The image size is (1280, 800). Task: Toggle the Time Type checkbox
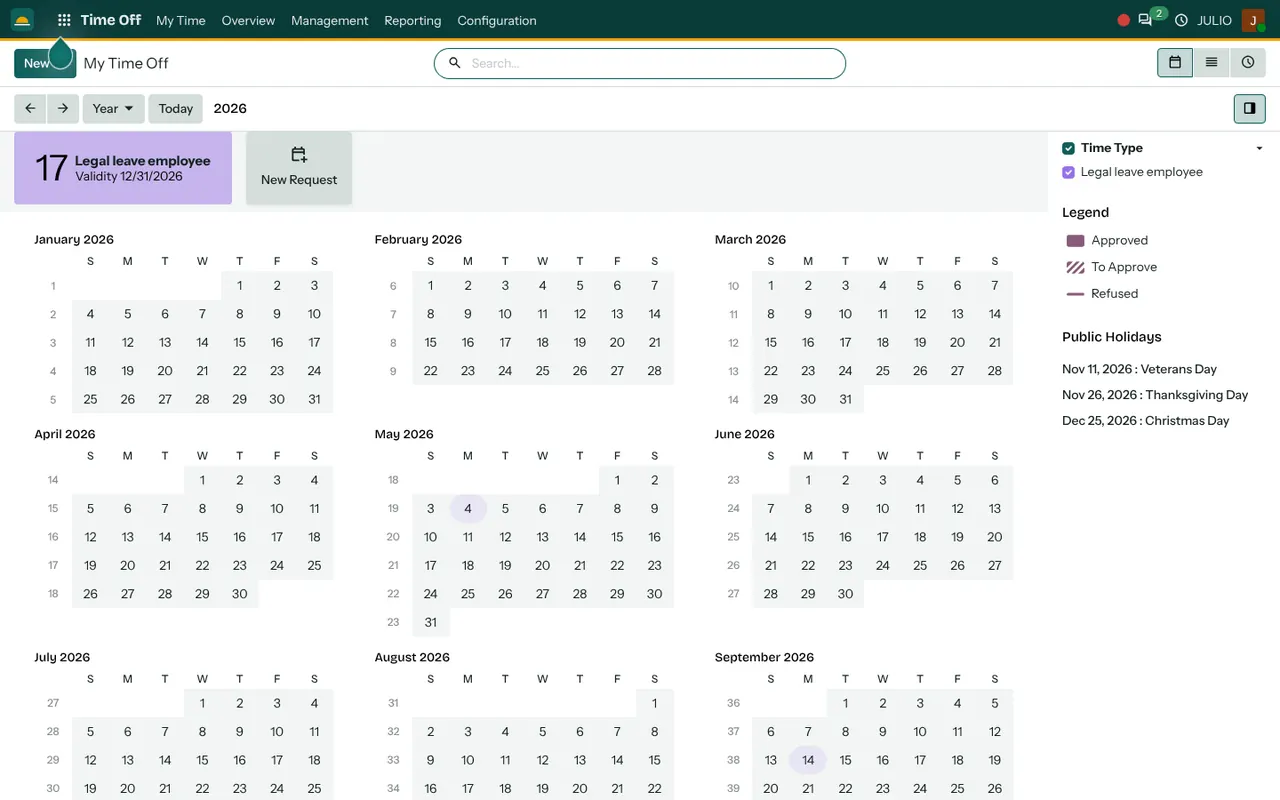(x=1068, y=148)
